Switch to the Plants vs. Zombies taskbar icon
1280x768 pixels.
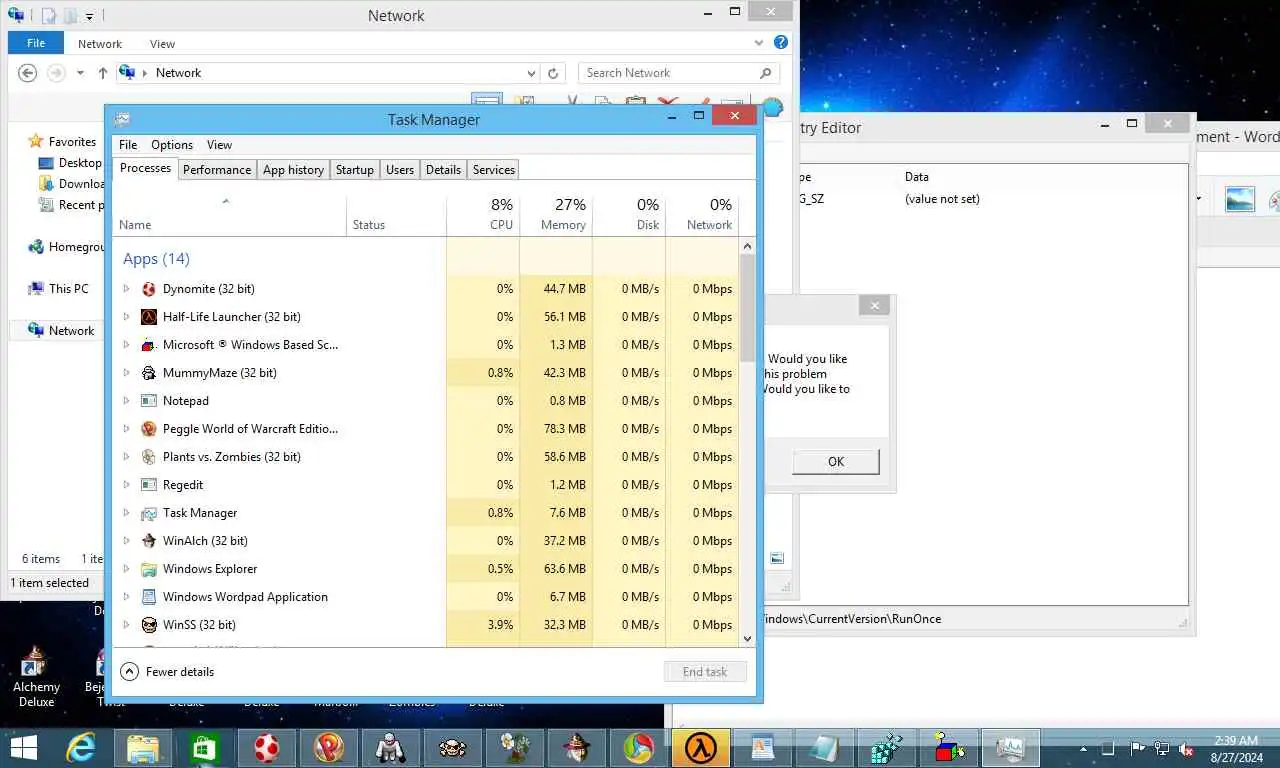[514, 747]
